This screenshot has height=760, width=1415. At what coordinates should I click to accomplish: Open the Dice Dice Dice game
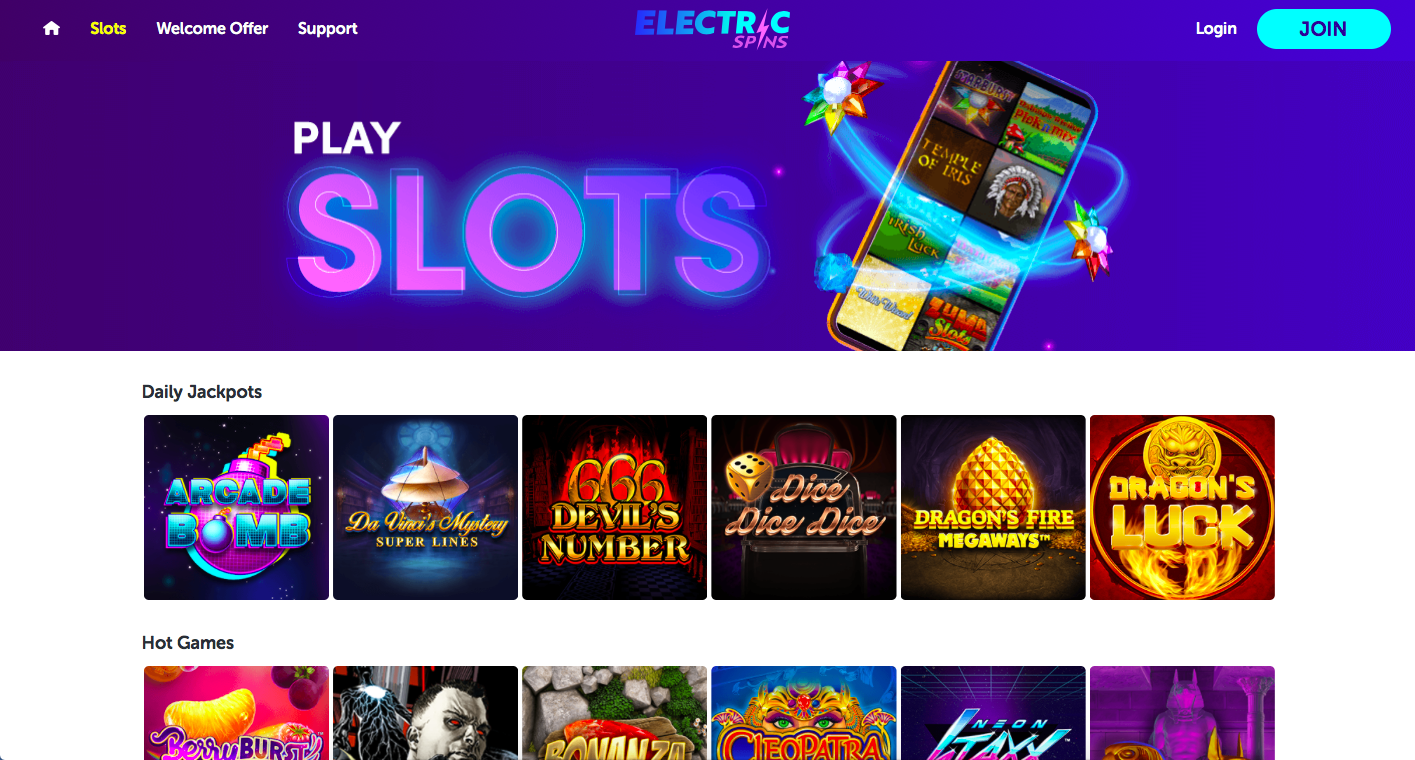coord(803,508)
